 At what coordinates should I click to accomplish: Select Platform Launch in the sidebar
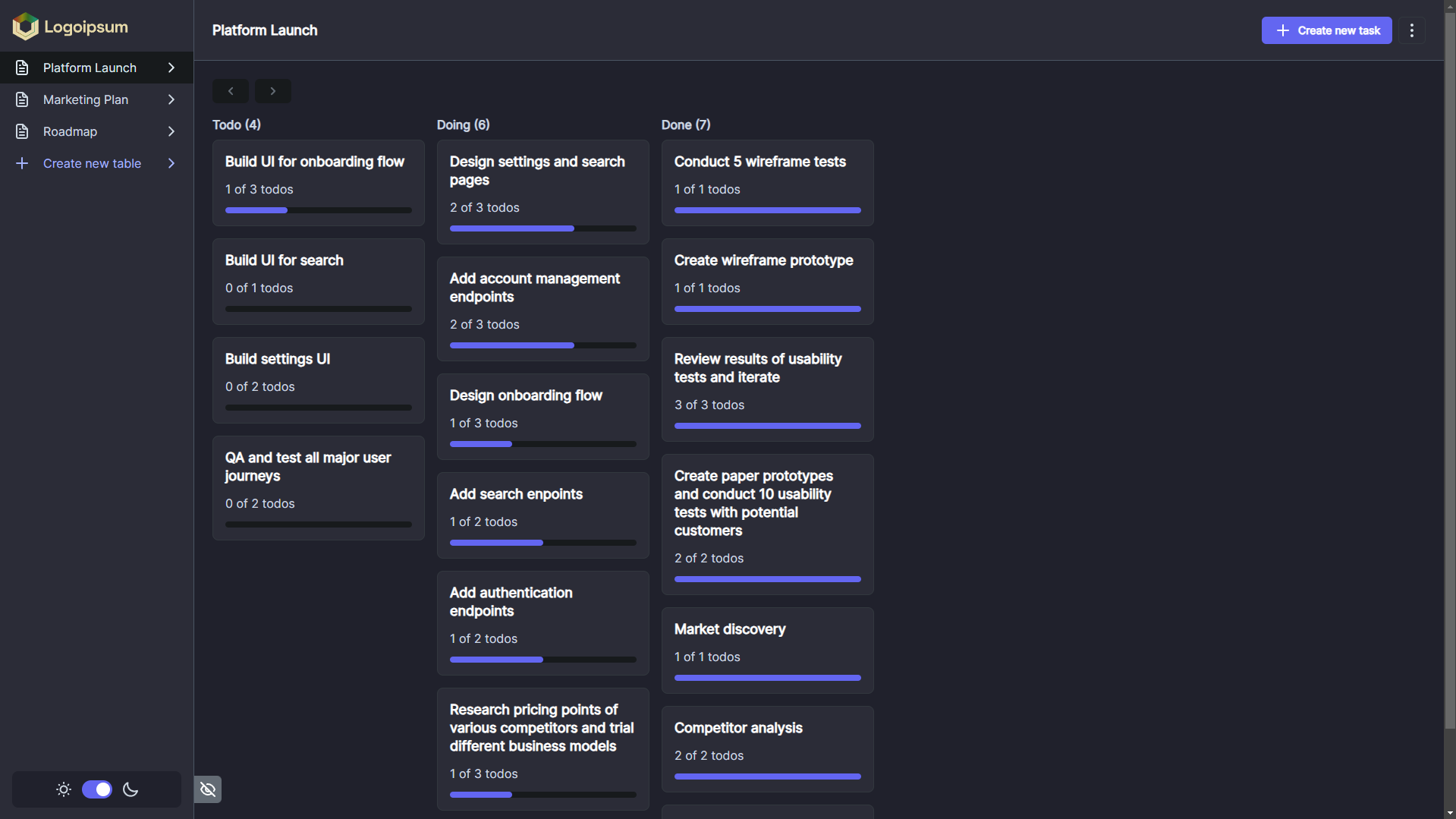96,68
